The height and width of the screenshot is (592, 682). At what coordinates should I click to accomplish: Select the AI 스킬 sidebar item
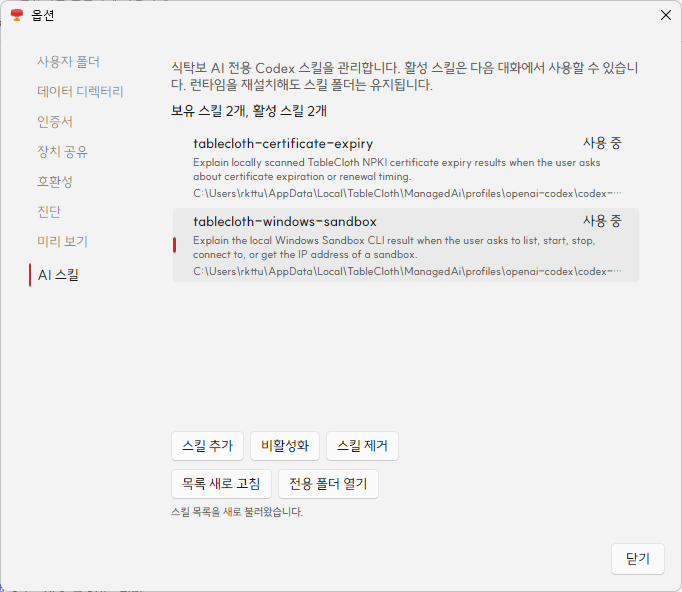(x=58, y=275)
